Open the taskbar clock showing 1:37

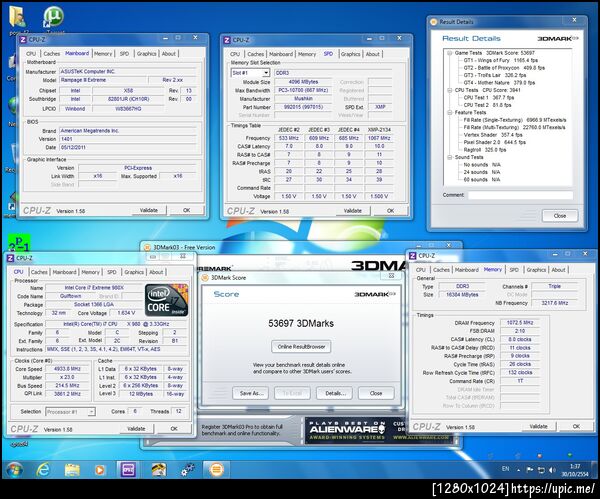click(x=575, y=470)
